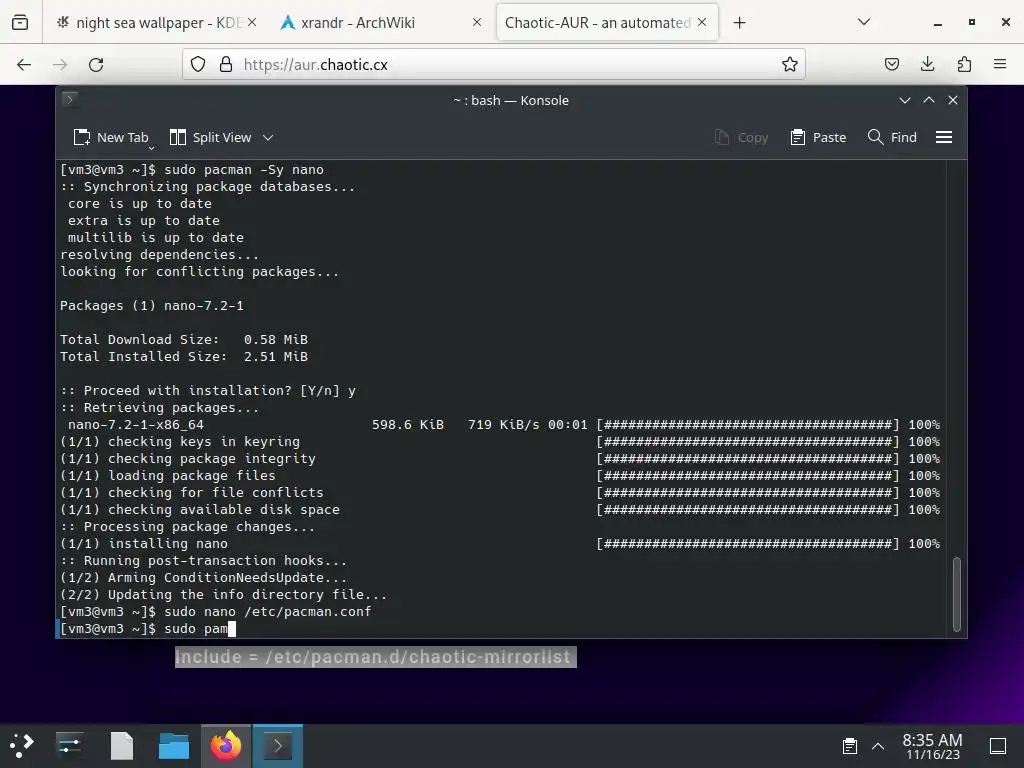Click the 'Total Download Size' line
This screenshot has height=768, width=1024.
coord(184,340)
